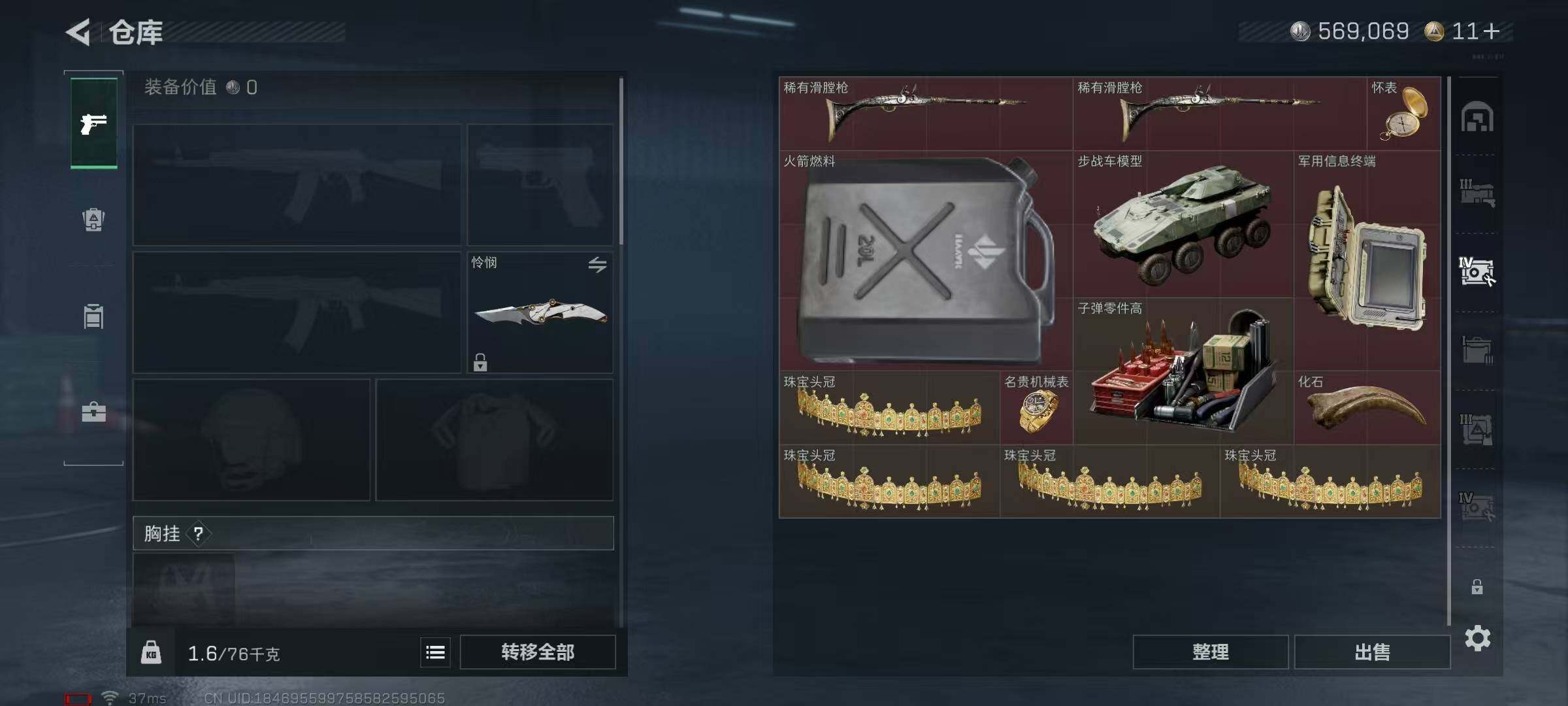Swap the 怜悯 knife using the swap arrows
Viewport: 1568px width, 706px height.
coord(597,265)
